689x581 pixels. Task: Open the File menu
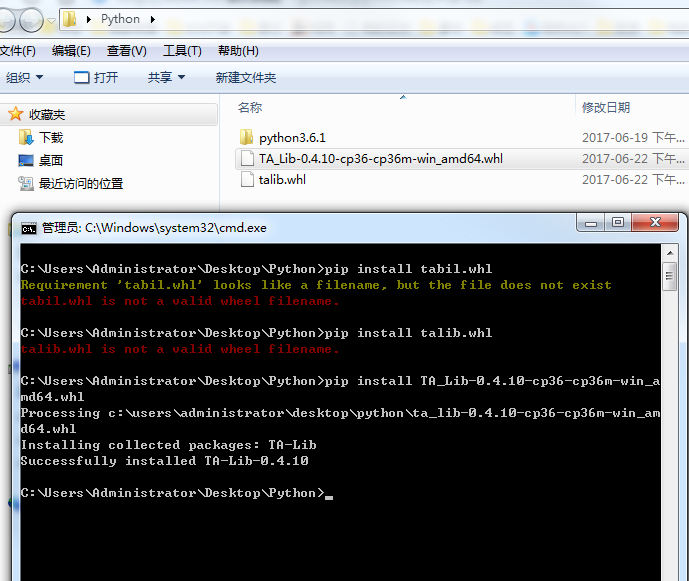pyautogui.click(x=17, y=51)
